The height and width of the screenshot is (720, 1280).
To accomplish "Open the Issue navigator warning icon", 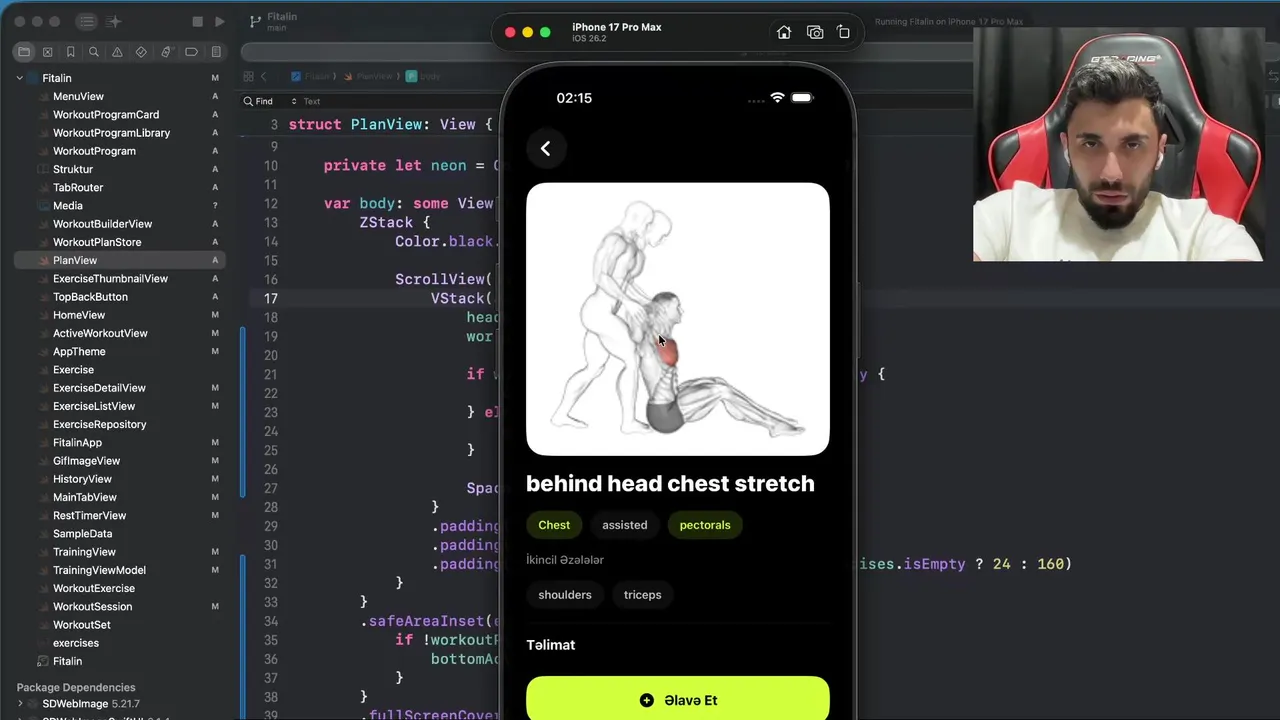I will 117,52.
